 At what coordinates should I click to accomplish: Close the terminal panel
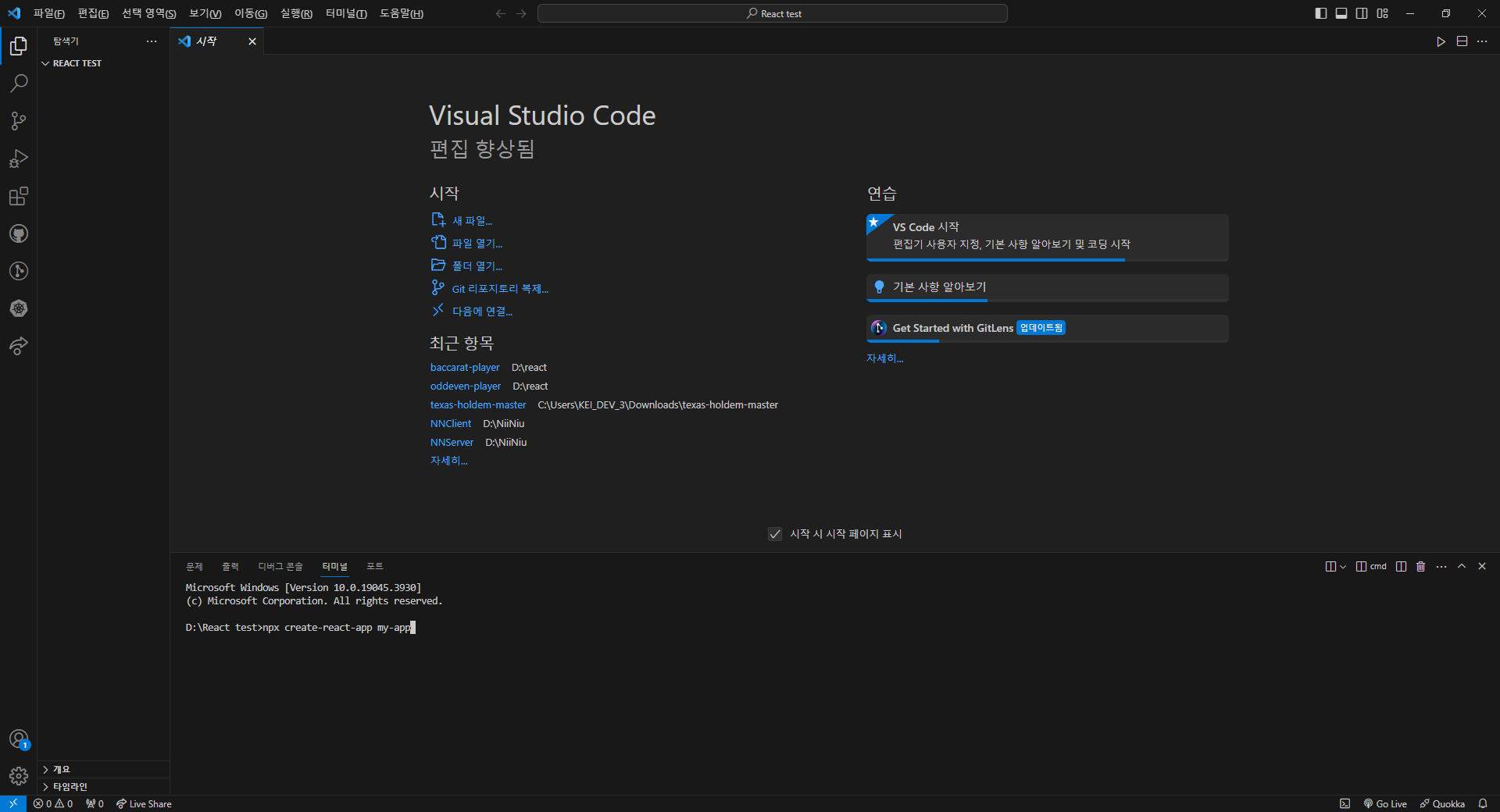click(1482, 566)
